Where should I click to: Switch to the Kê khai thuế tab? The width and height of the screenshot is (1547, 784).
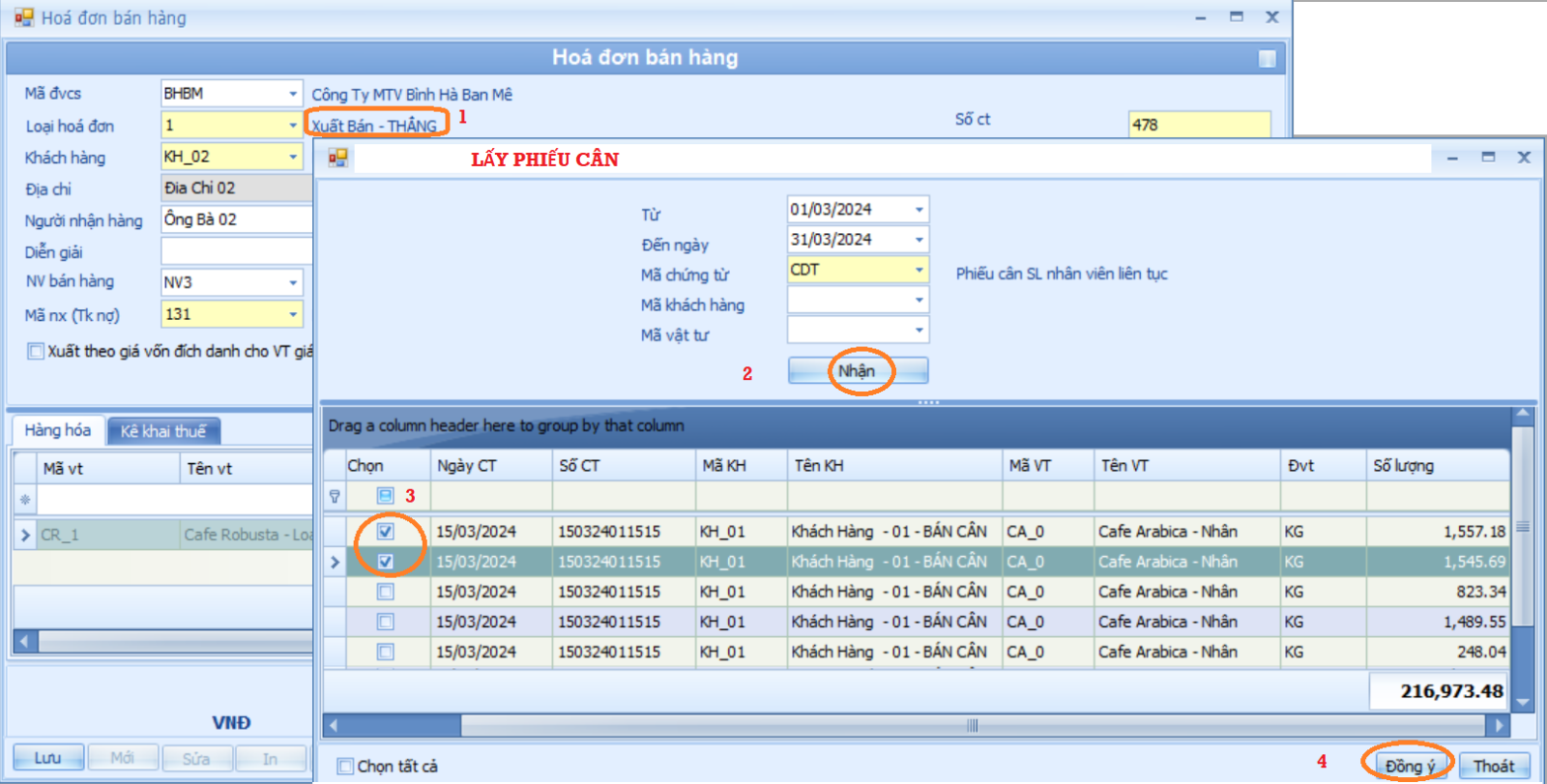(x=163, y=431)
